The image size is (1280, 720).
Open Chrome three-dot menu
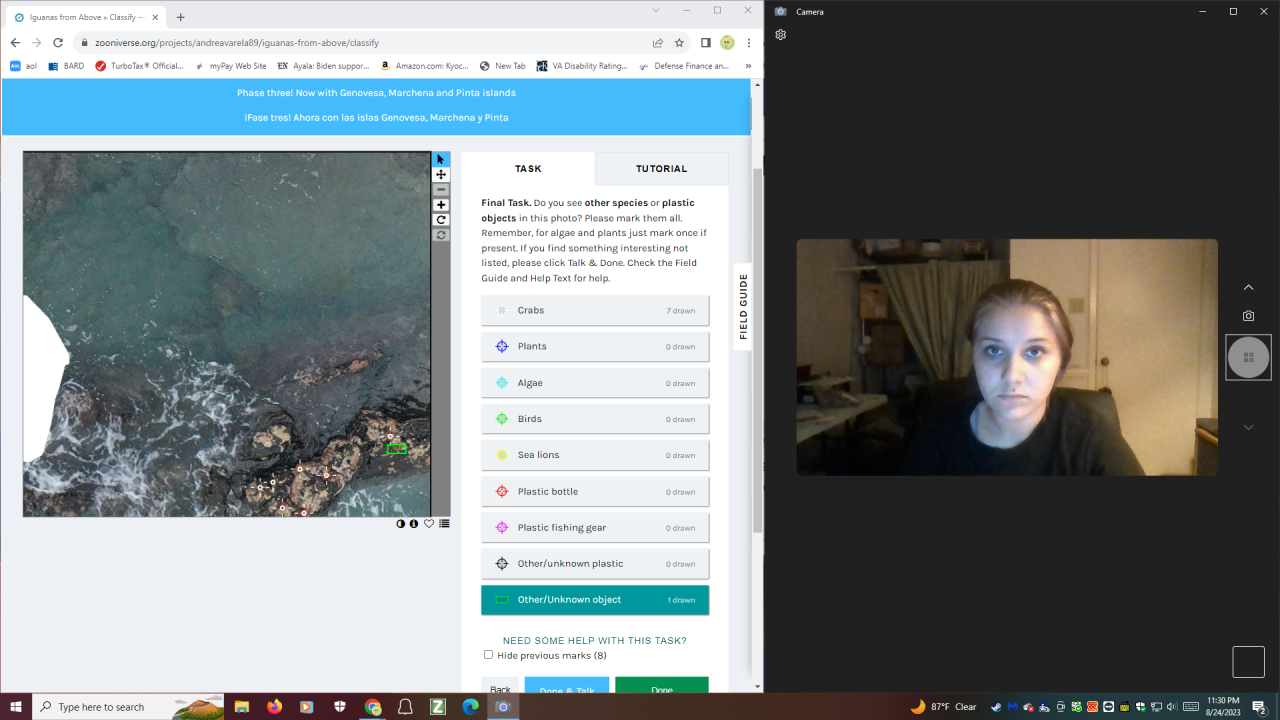coord(749,43)
